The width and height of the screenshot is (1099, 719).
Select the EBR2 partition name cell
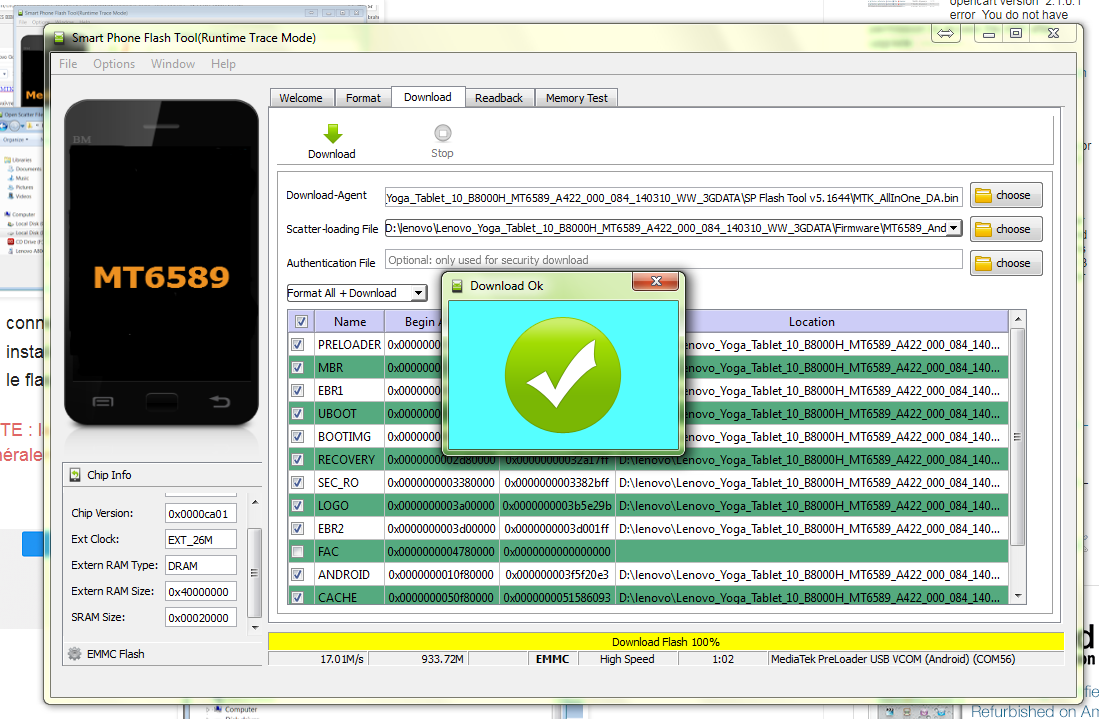coord(349,528)
